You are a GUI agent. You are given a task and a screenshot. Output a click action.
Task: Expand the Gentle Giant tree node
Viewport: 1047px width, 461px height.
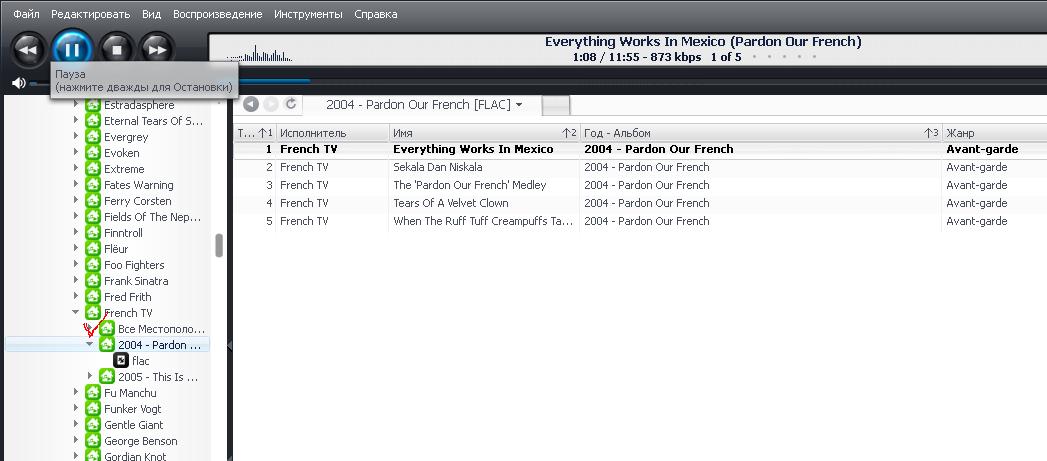point(76,425)
